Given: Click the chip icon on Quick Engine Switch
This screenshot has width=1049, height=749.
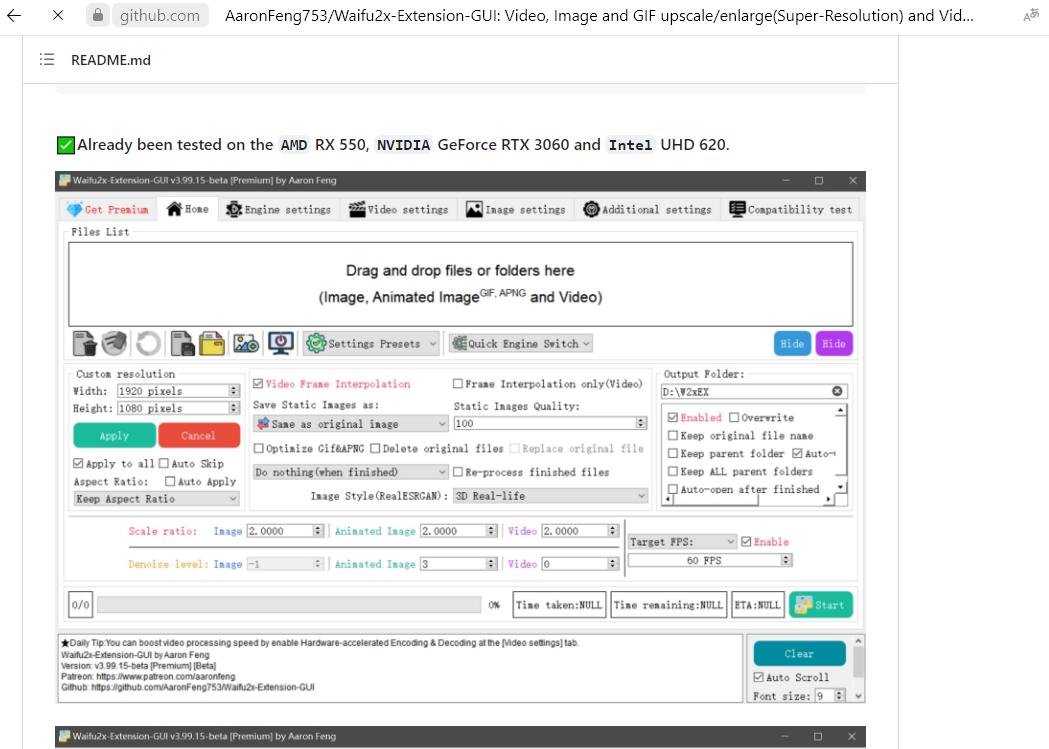Looking at the screenshot, I should pyautogui.click(x=459, y=344).
